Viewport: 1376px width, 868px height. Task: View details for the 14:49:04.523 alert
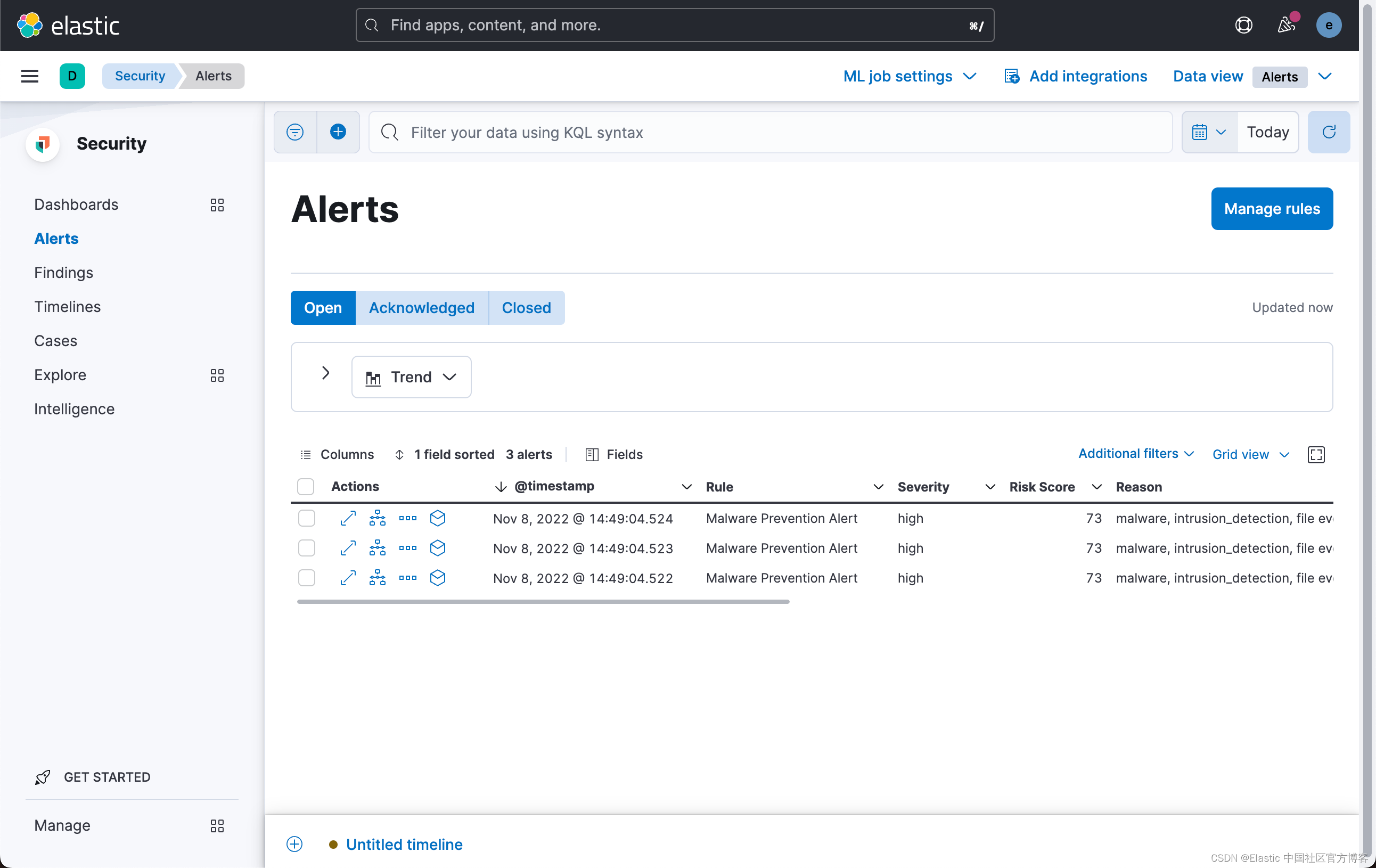click(348, 548)
